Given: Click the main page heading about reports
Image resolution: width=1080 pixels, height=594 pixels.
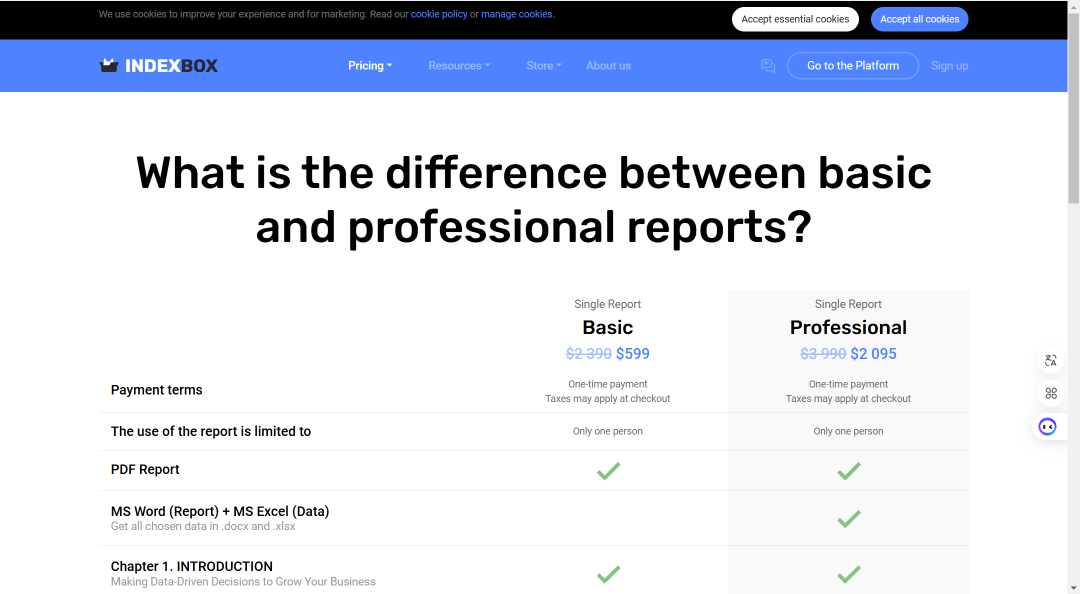Looking at the screenshot, I should point(534,200).
